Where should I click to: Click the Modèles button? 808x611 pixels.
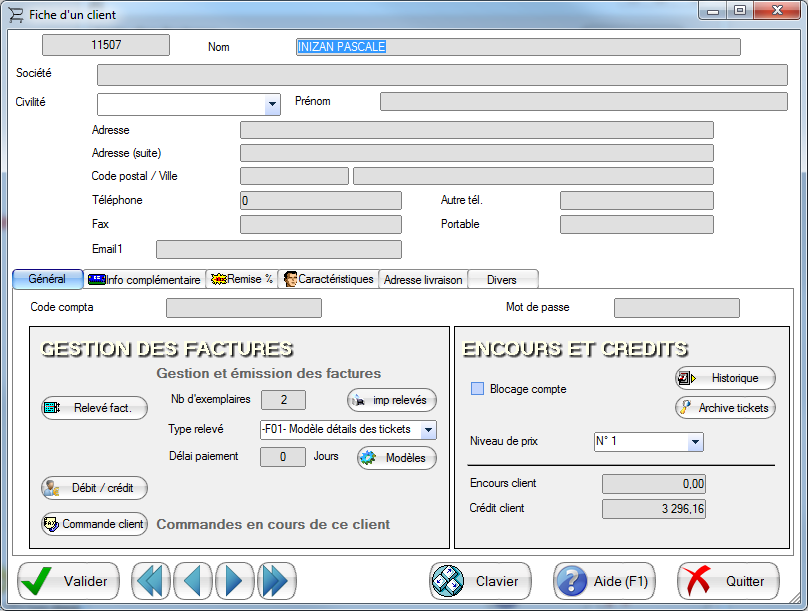pos(397,458)
